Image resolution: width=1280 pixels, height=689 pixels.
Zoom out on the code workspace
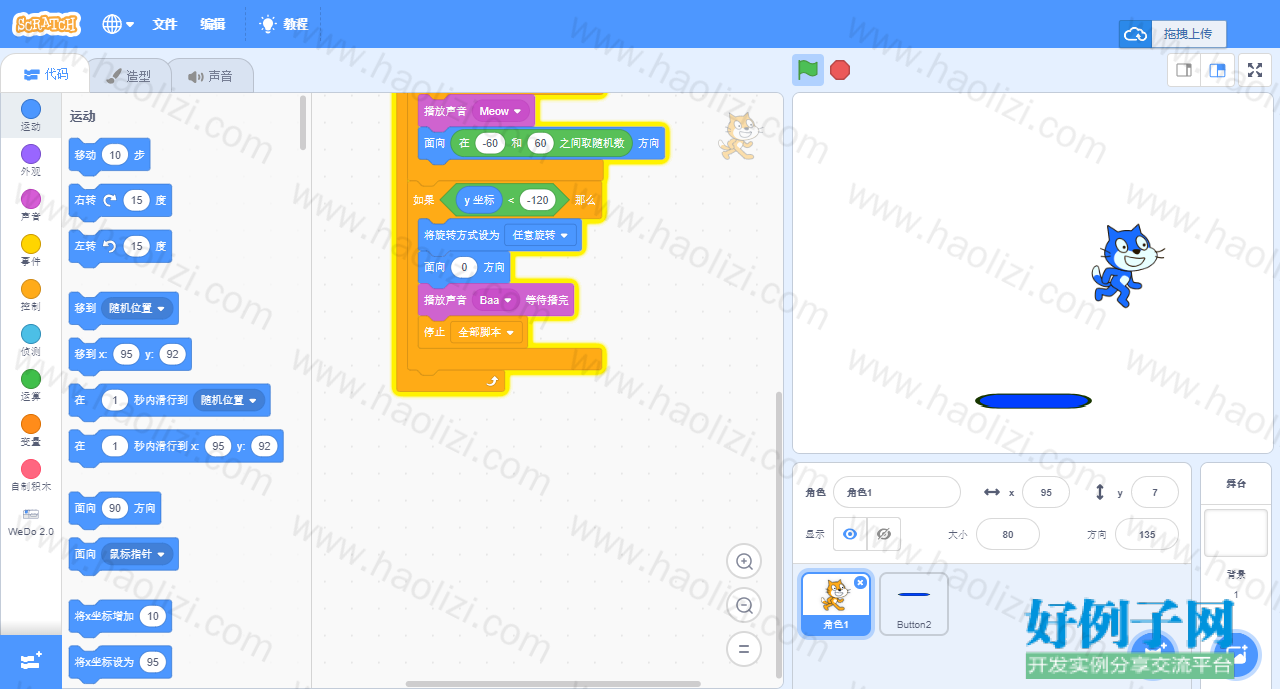pos(744,605)
